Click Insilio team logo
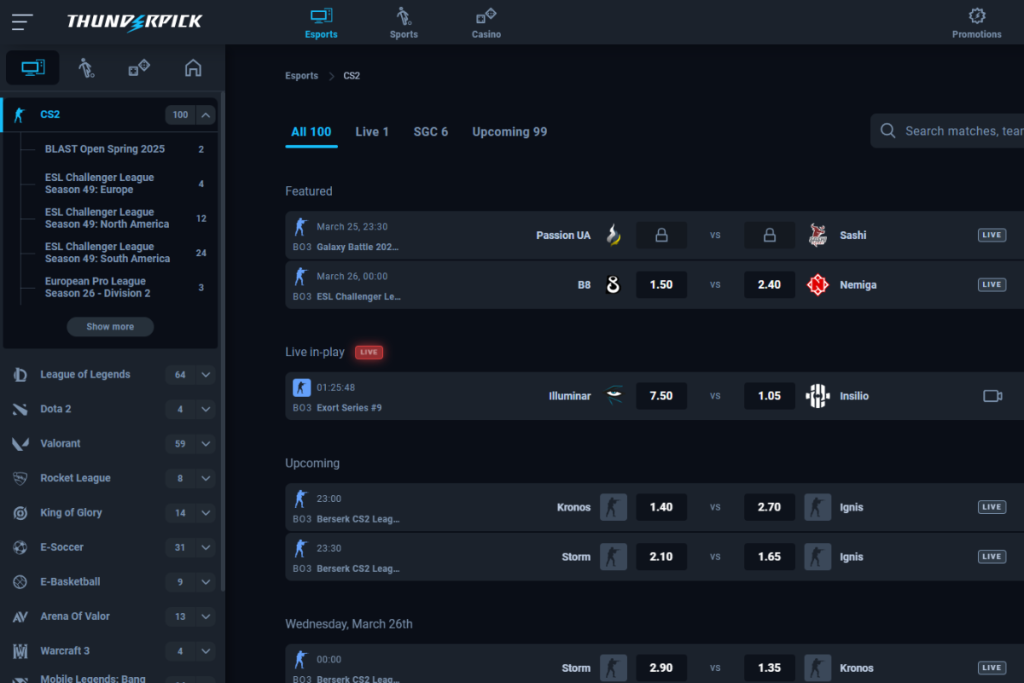Image resolution: width=1024 pixels, height=683 pixels. 817,396
